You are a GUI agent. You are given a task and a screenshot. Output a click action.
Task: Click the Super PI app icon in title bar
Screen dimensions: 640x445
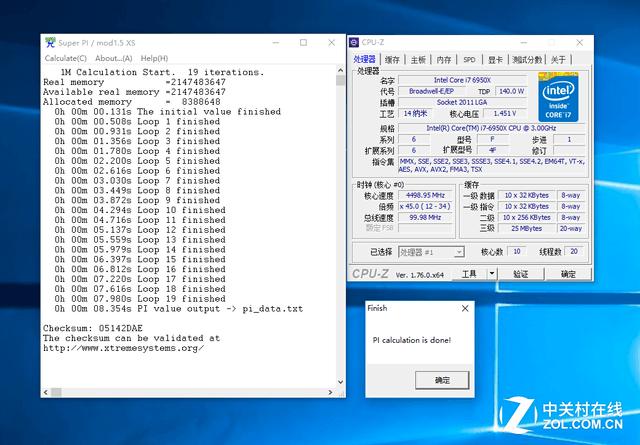click(50, 42)
